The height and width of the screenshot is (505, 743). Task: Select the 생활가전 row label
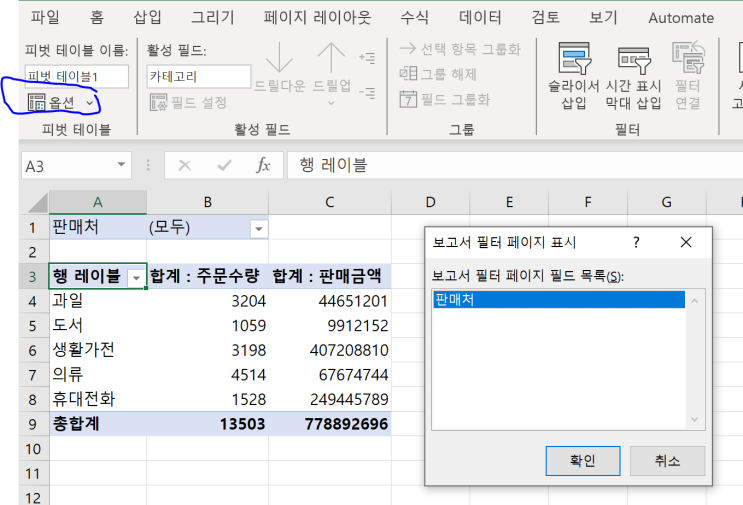point(98,350)
